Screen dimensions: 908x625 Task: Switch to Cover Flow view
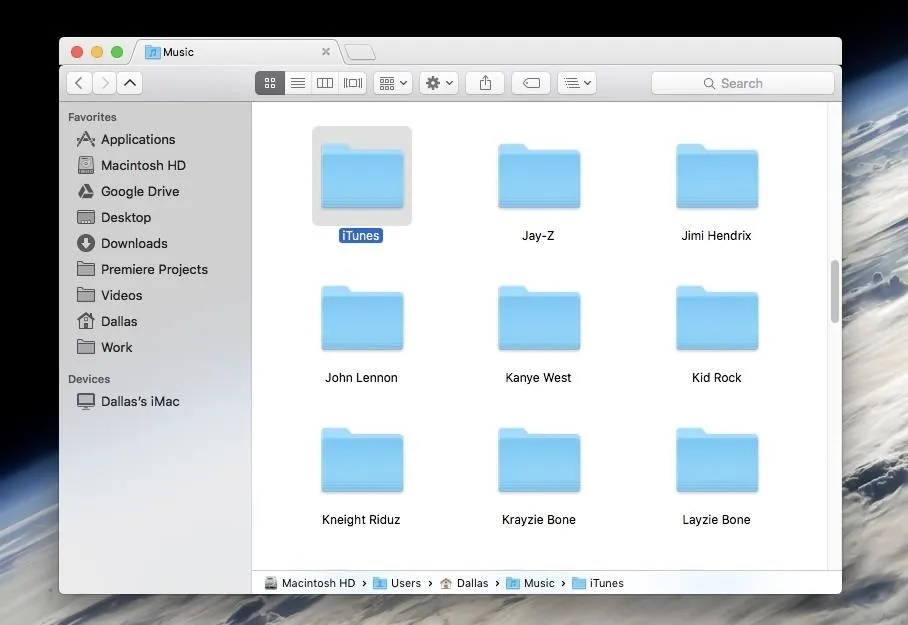[353, 83]
